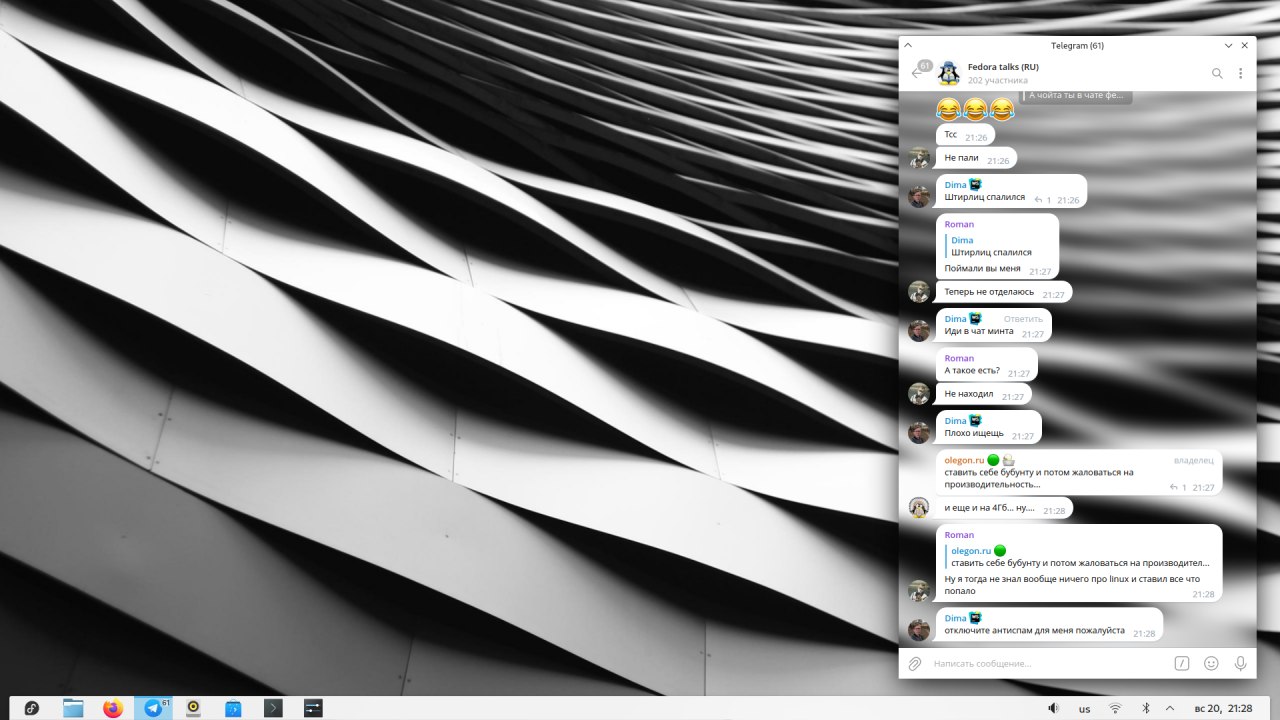Open the three-dot chat options menu
The height and width of the screenshot is (720, 1280).
pos(1241,73)
